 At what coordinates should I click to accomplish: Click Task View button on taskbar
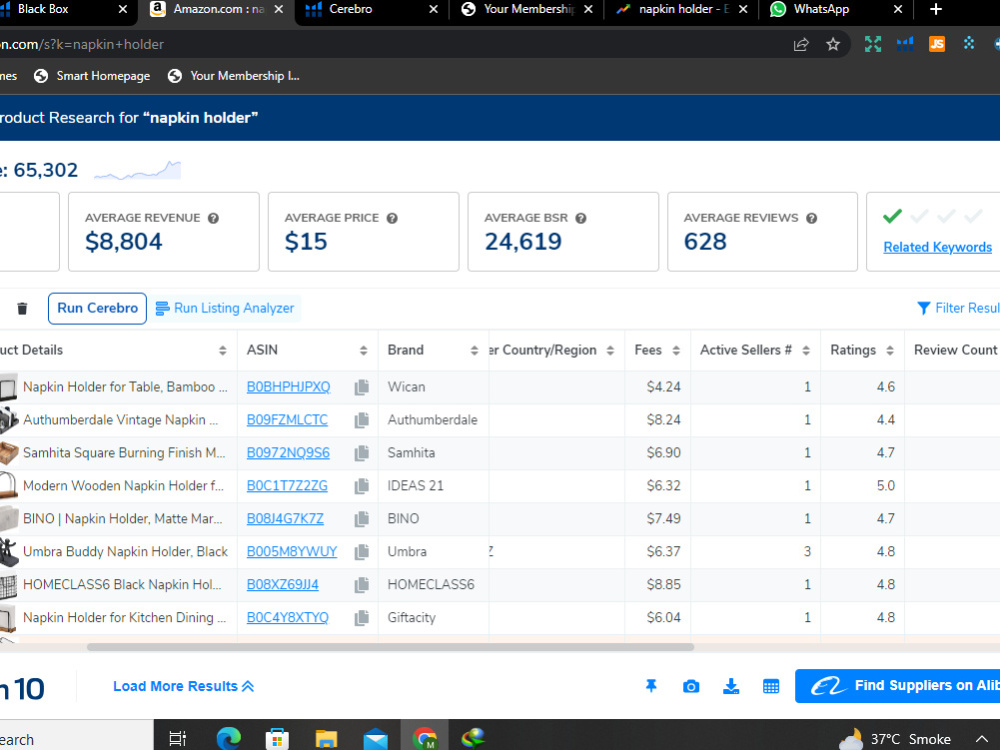tap(177, 739)
